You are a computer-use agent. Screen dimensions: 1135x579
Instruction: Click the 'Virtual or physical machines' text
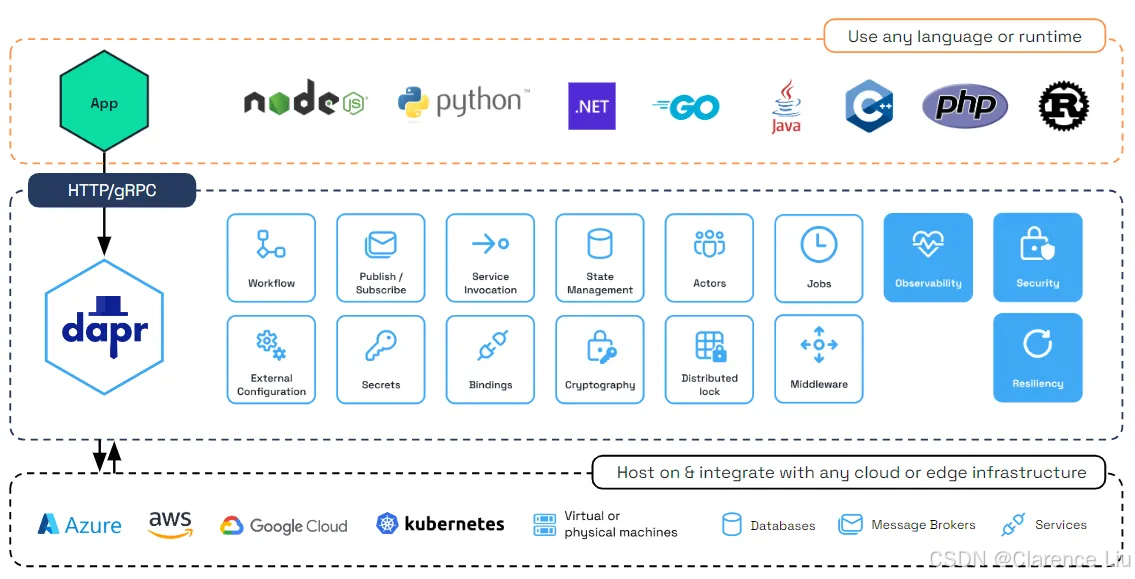[621, 524]
